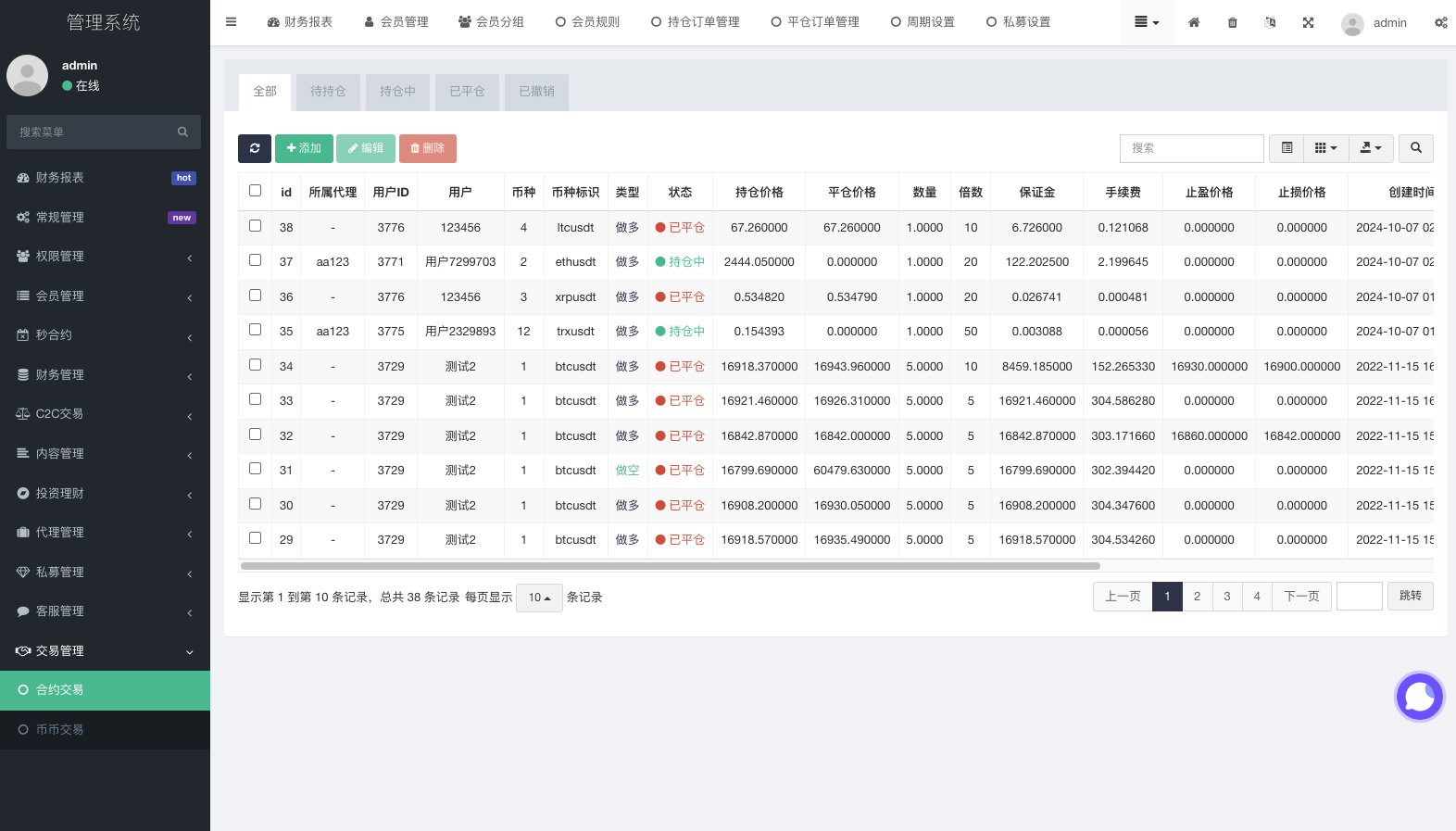The width and height of the screenshot is (1456, 831).
Task: Open the columns visibility dropdown
Action: 1325,148
